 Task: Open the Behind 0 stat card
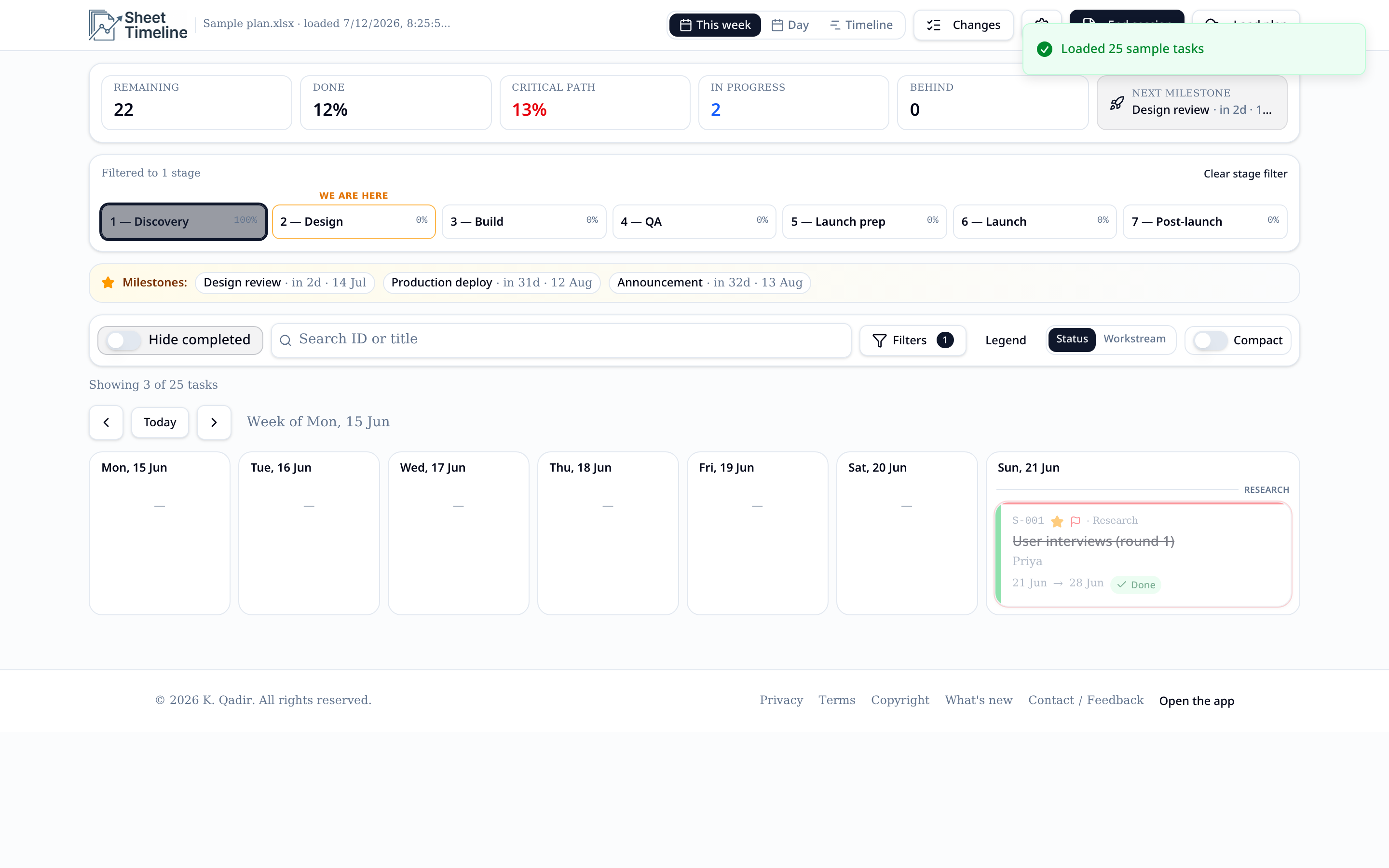click(993, 102)
